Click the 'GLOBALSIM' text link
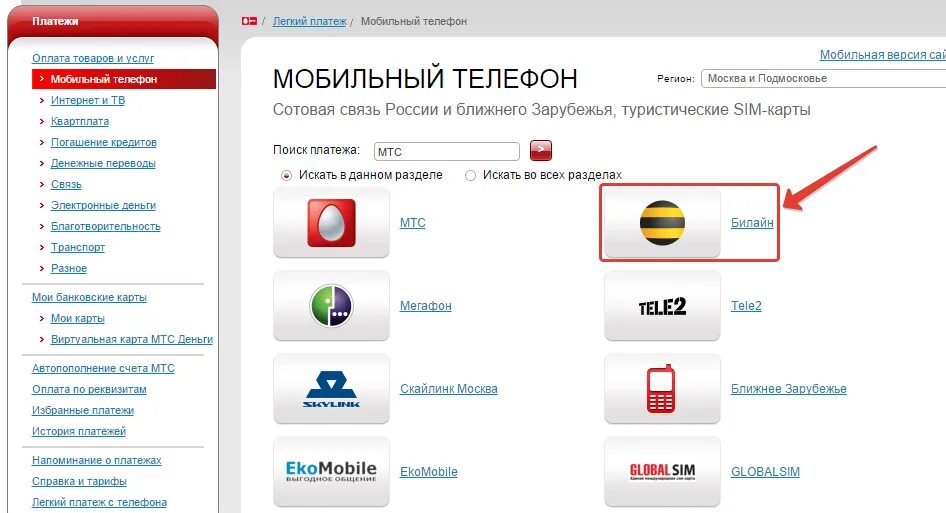Viewport: 946px width, 513px height. [x=766, y=472]
